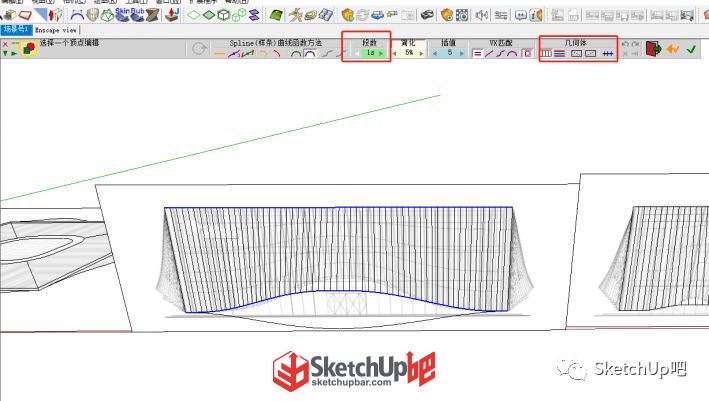Click the 5% simplify value field
Viewport: 709px width, 401px height.
tap(409, 53)
